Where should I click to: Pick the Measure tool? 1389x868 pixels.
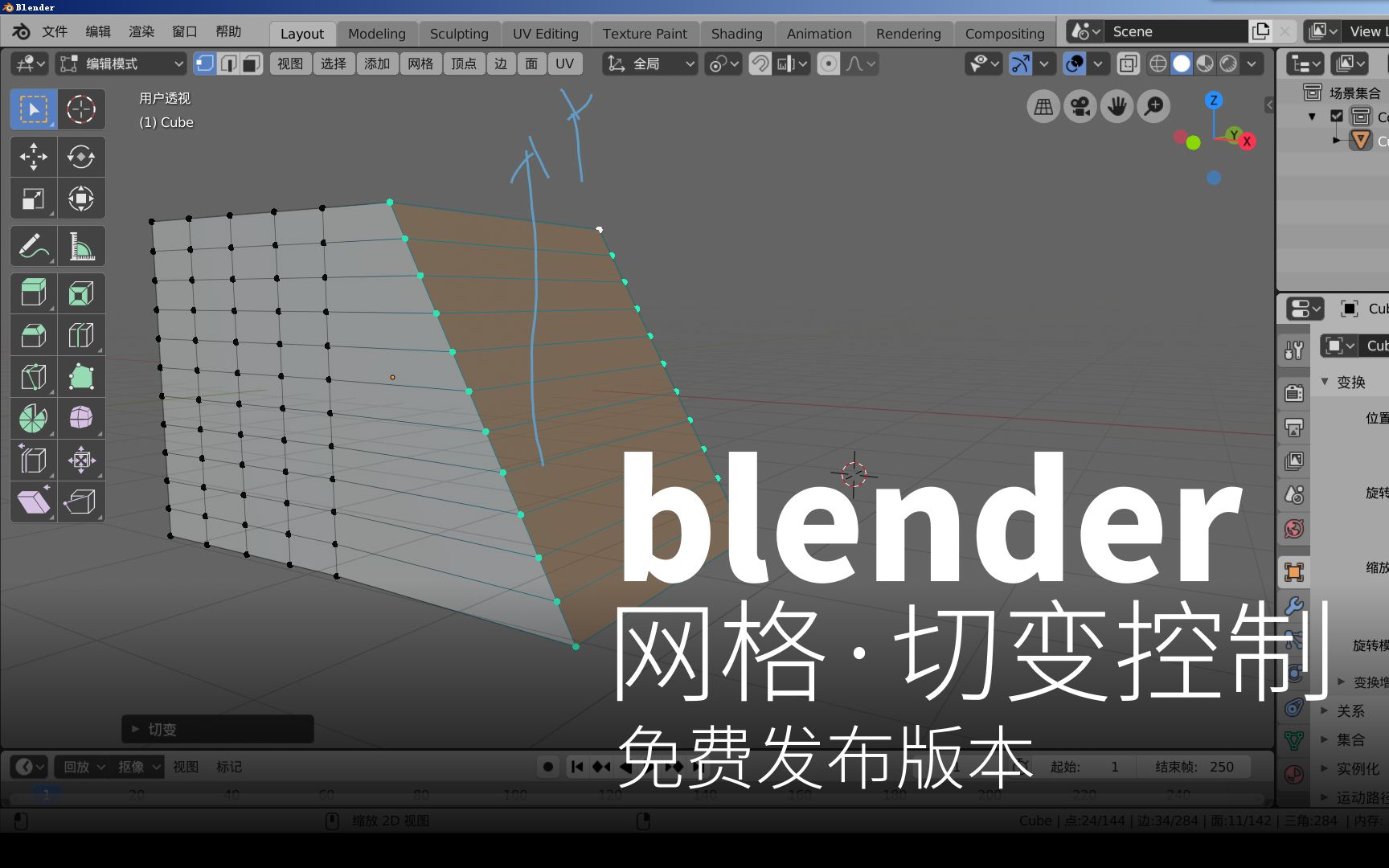[81, 246]
